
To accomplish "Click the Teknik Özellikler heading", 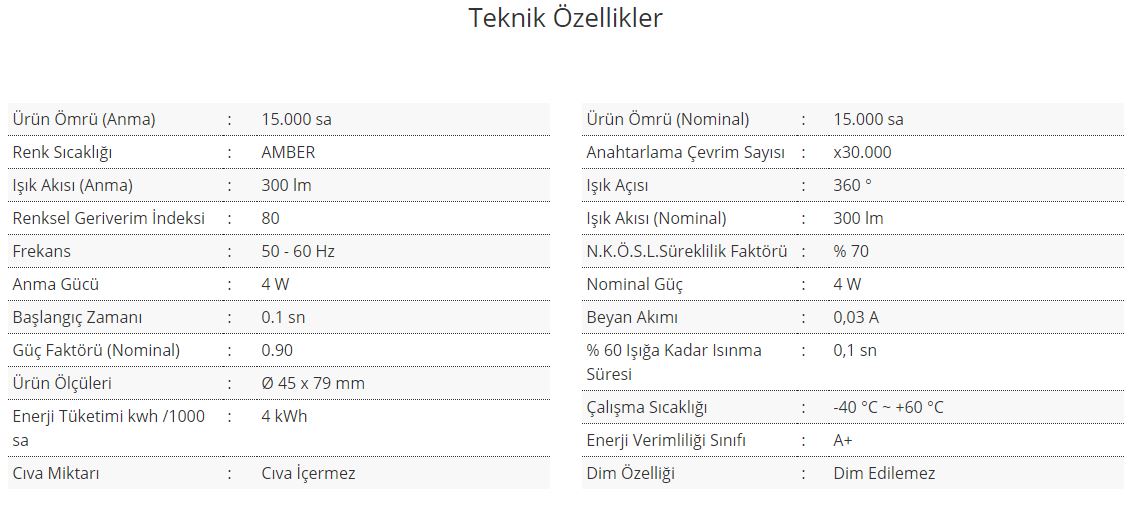I will pyautogui.click(x=565, y=17).
